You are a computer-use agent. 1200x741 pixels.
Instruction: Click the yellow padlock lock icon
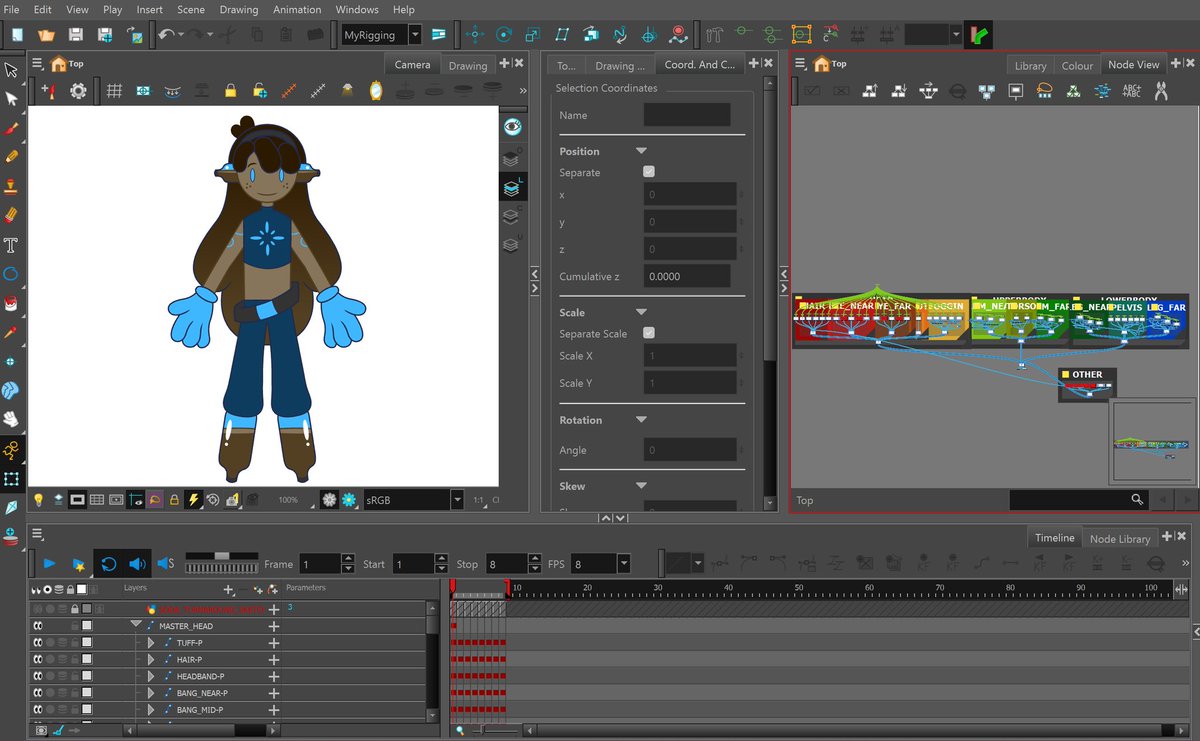point(230,91)
